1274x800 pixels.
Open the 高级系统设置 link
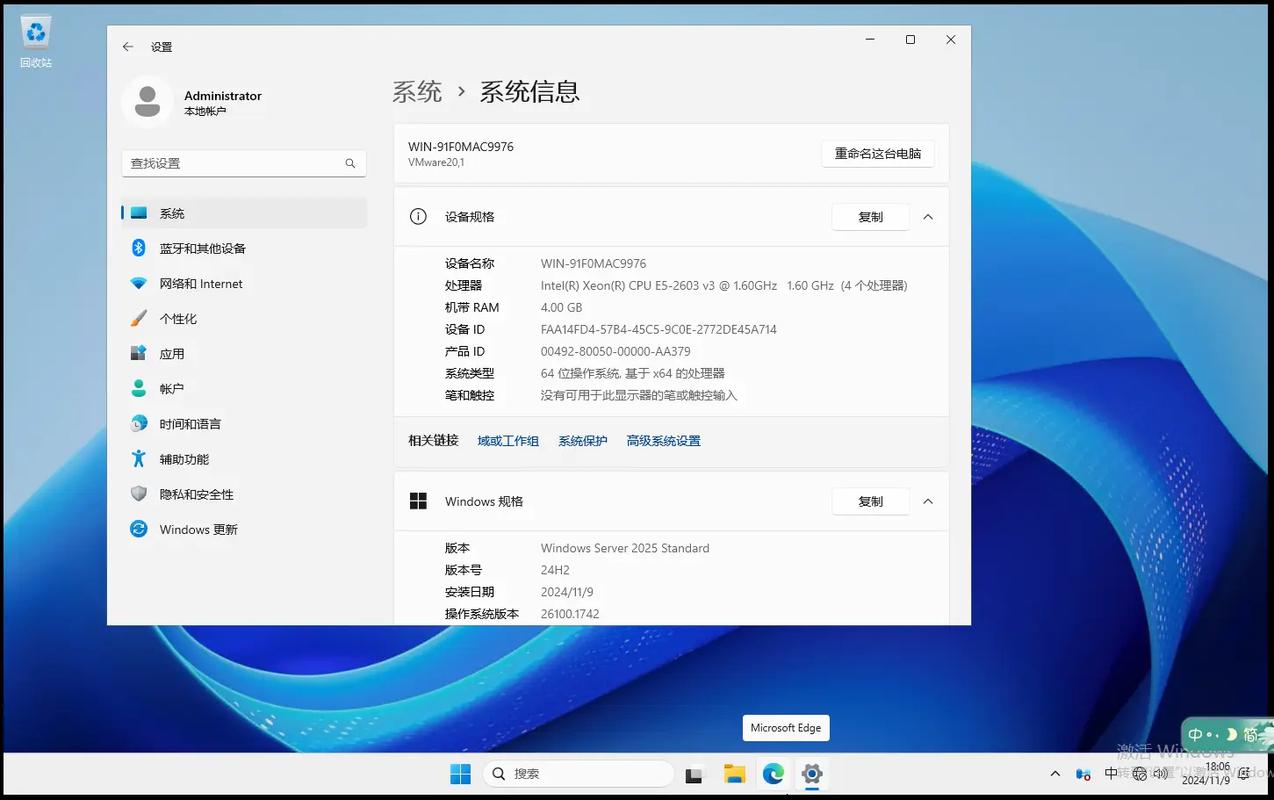click(663, 440)
